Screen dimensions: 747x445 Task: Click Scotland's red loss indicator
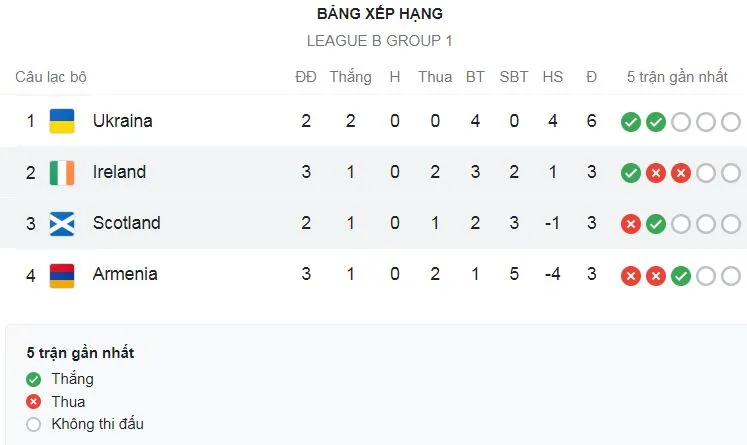click(x=630, y=224)
